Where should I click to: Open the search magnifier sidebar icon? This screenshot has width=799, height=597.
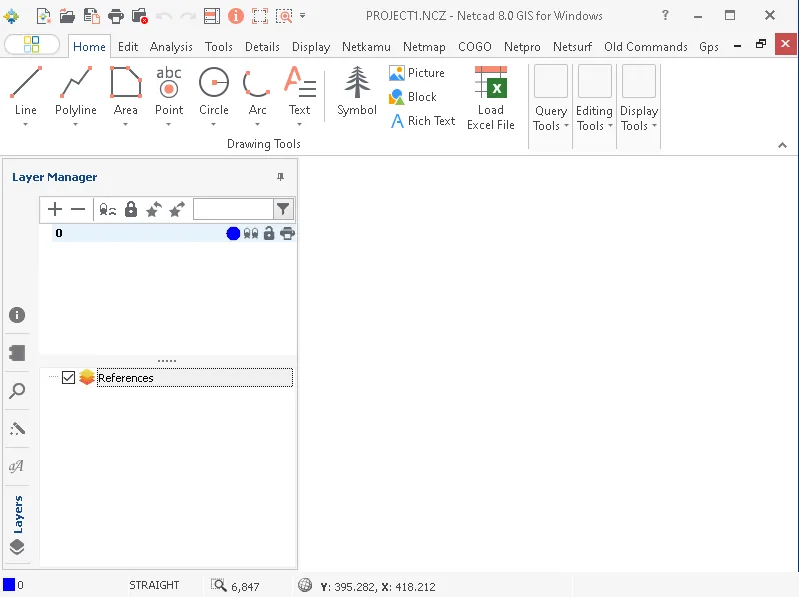click(17, 391)
